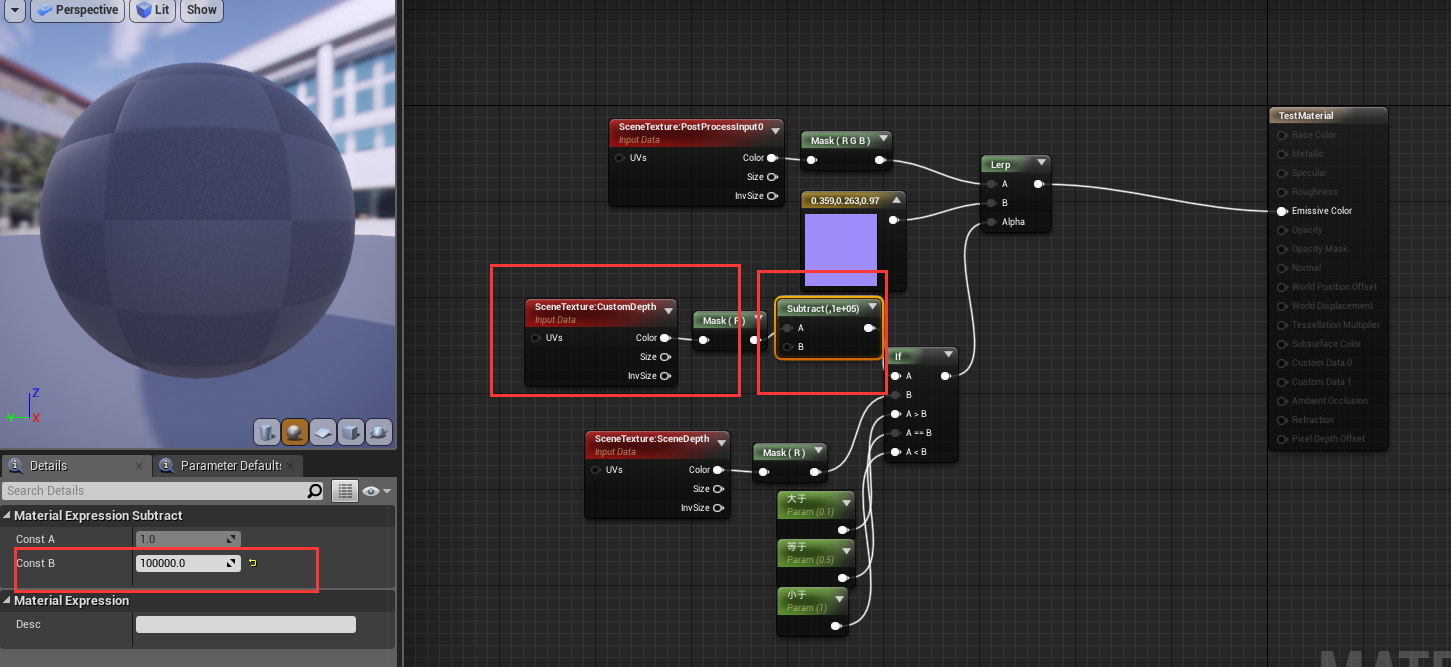Select the cylinder preview mesh shape
Screen dimensions: 1451x667
click(x=266, y=432)
